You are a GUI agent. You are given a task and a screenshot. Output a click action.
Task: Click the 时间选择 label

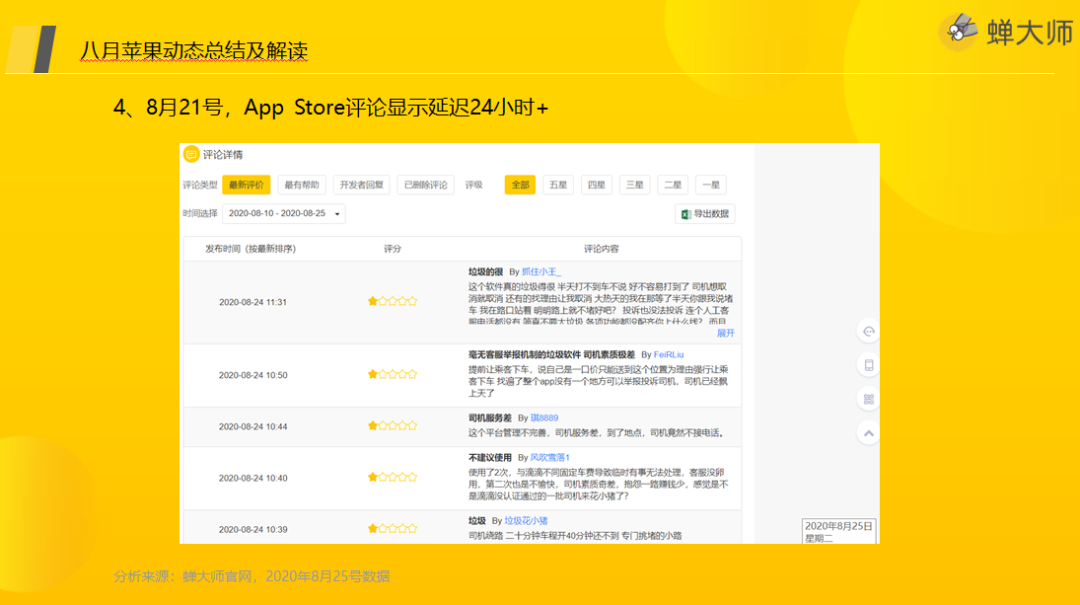[200, 214]
